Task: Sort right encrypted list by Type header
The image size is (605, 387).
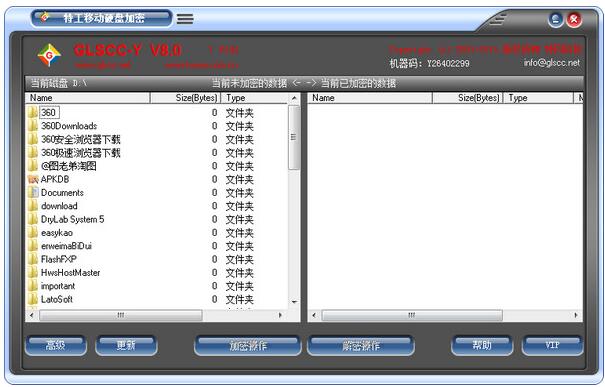Action: pos(539,98)
